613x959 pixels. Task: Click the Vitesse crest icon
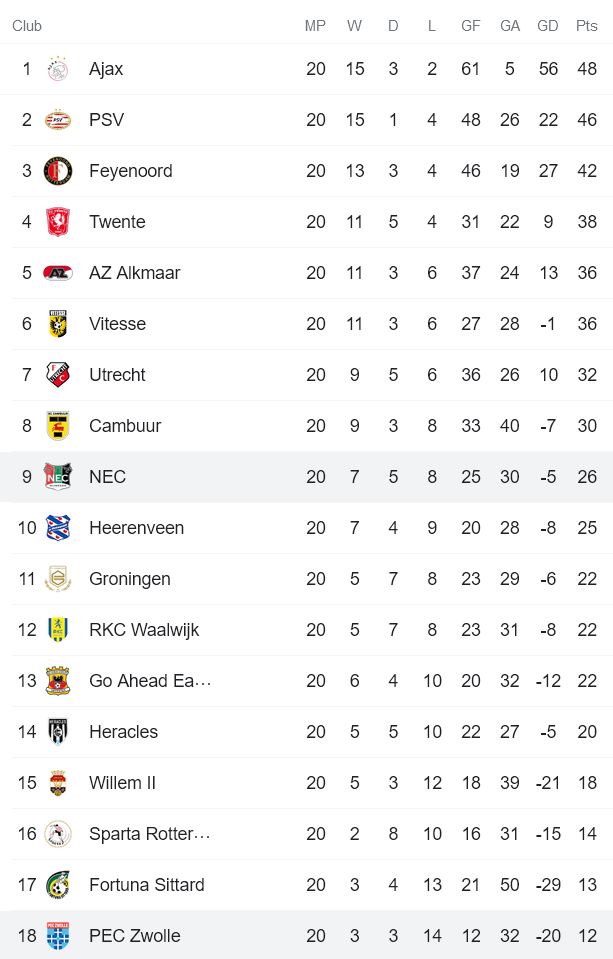(58, 324)
